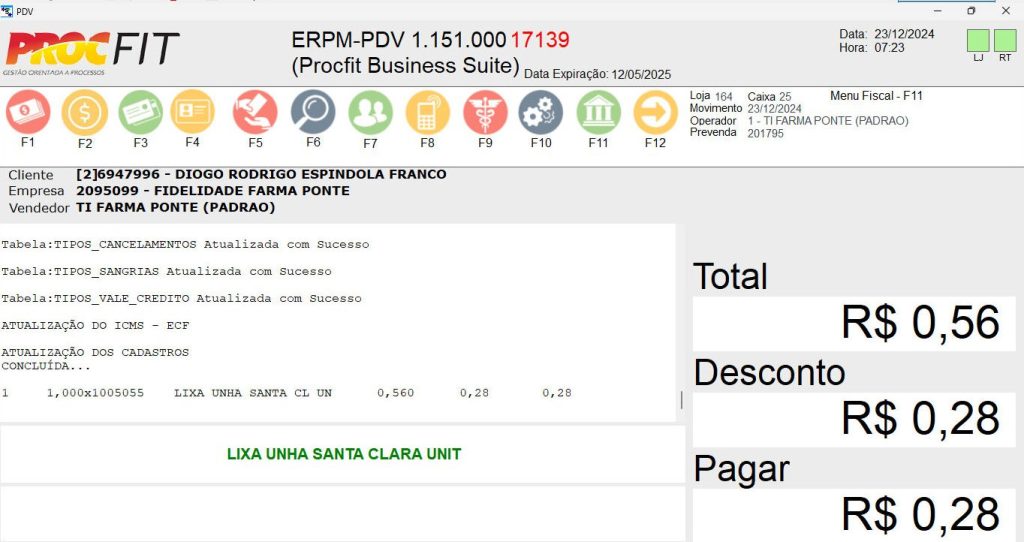
Task: Click client name DIOGO RODRIGO ESPINDOLA FRANCO
Action: click(311, 174)
